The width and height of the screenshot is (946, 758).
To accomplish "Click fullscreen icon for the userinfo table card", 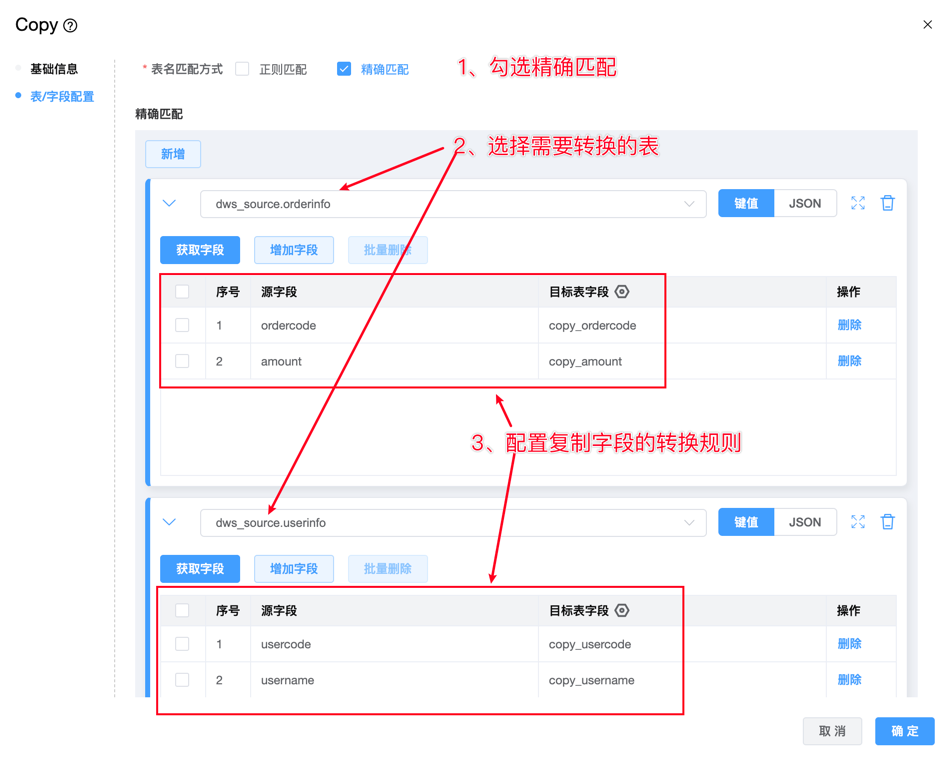I will [858, 522].
